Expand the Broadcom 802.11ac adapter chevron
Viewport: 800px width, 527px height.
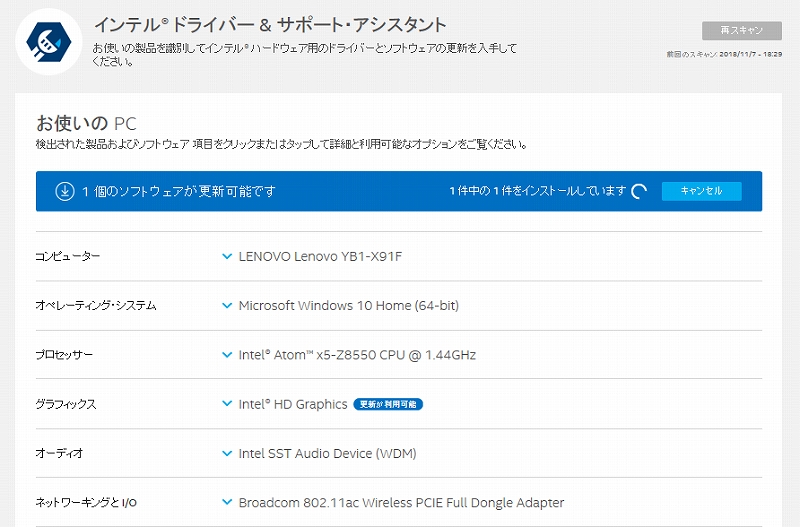[227, 503]
